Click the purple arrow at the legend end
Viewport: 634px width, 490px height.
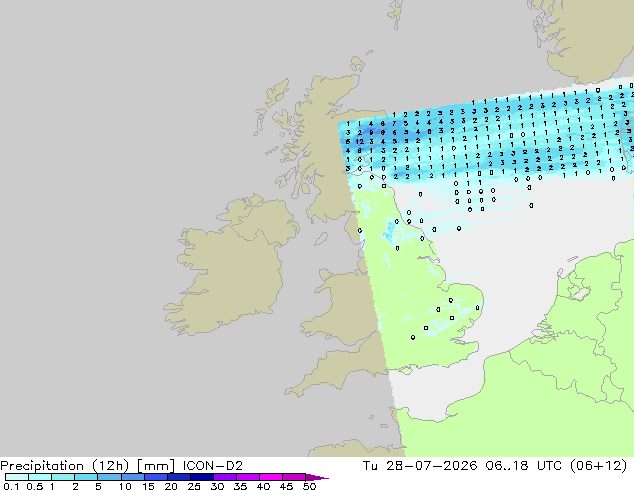(317, 477)
